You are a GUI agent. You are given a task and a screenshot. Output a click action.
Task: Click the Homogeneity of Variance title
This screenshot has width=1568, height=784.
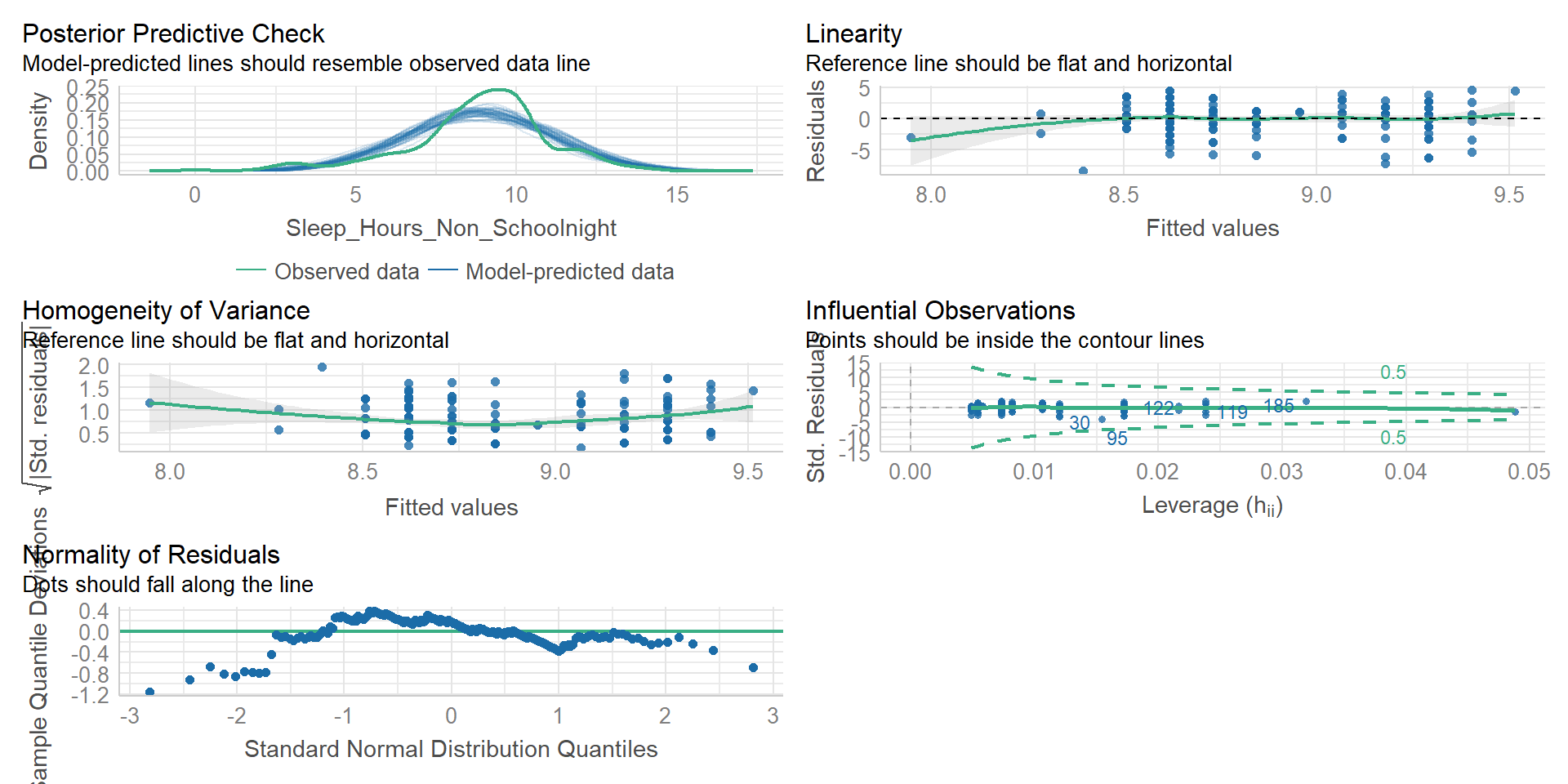166,310
